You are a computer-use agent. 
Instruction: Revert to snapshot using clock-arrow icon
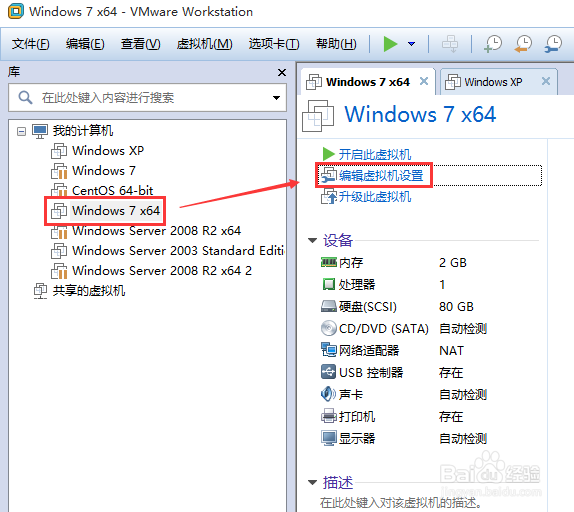click(523, 44)
